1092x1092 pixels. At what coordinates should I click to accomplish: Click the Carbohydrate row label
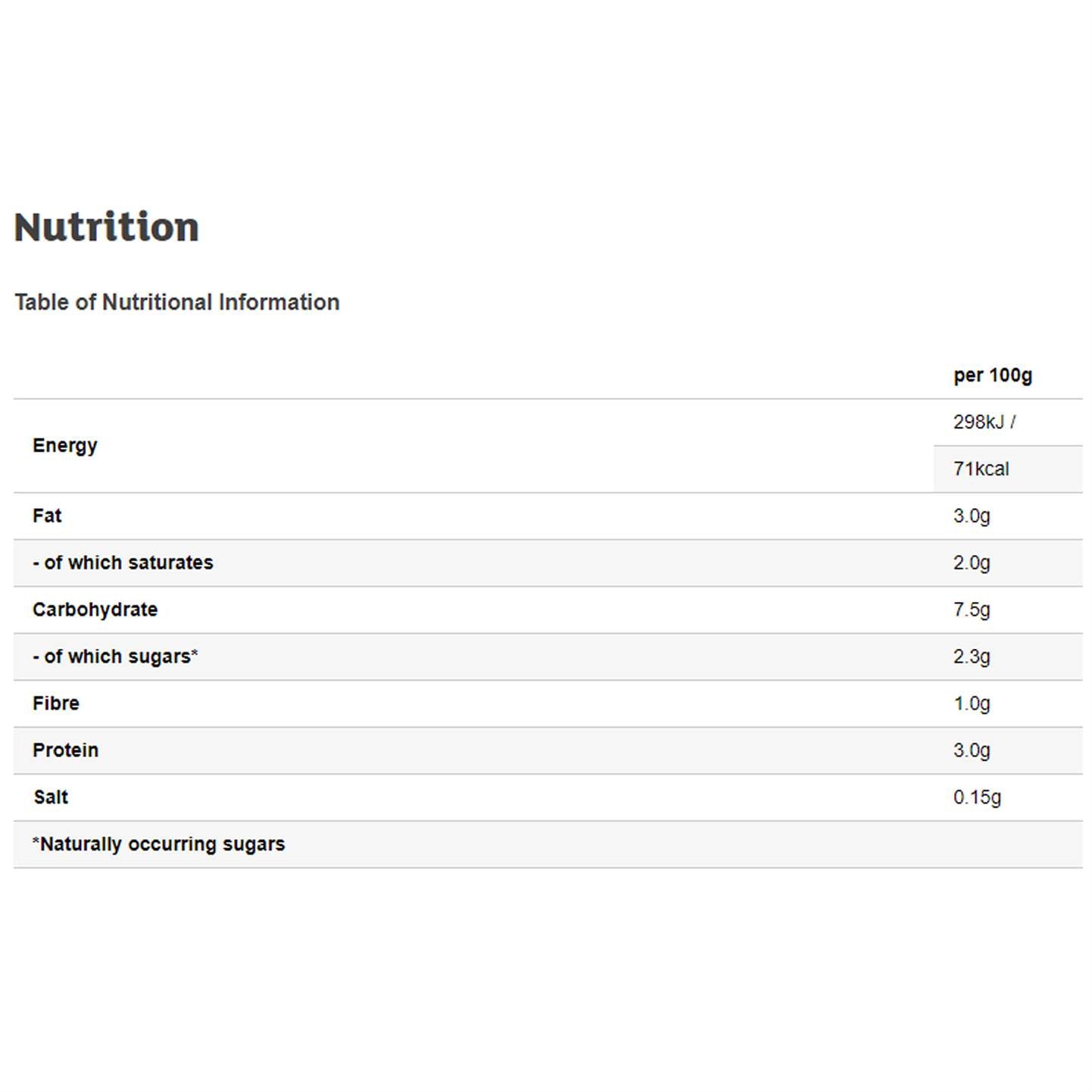pos(95,610)
